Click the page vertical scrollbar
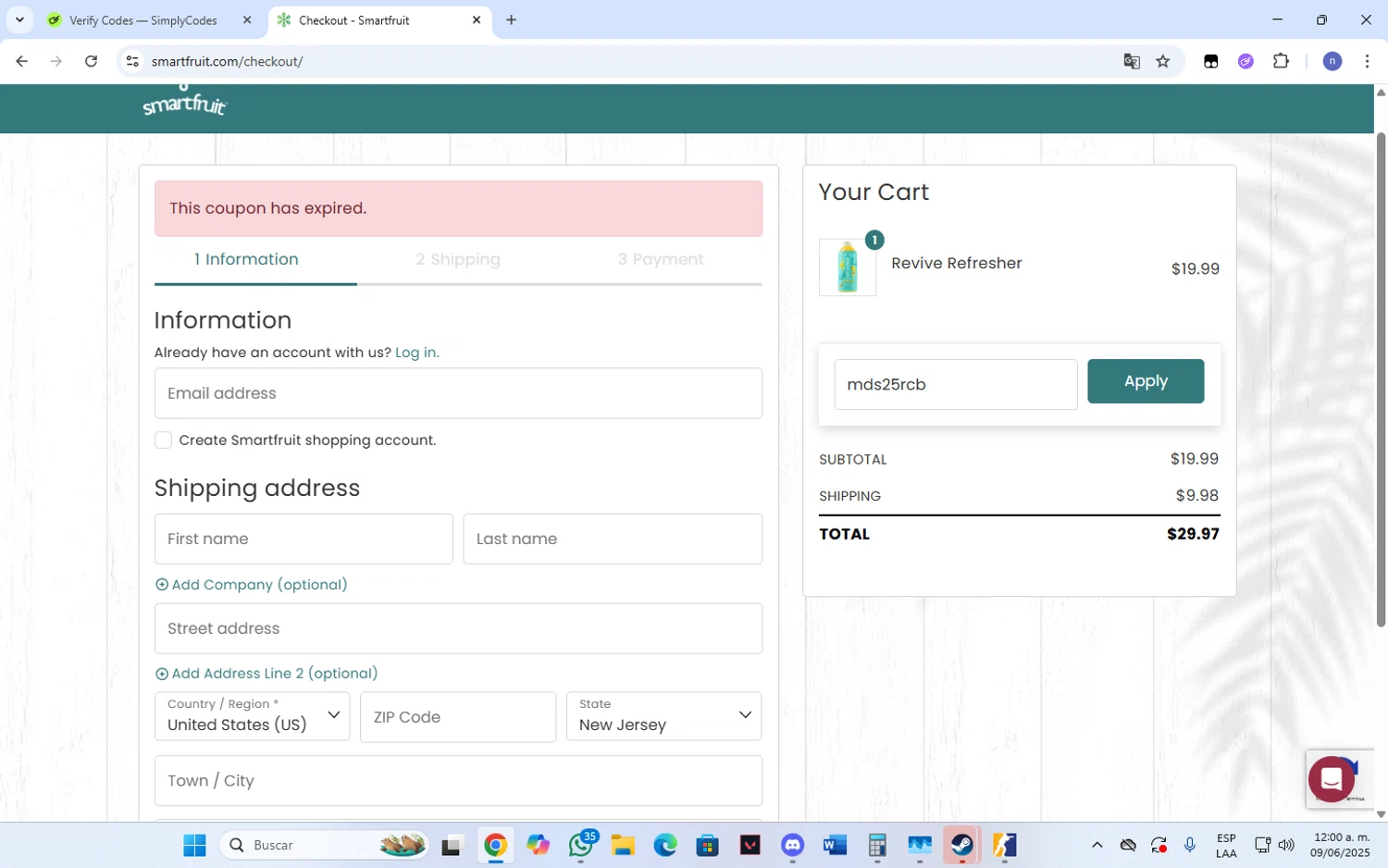This screenshot has height=868, width=1388. [x=1381, y=379]
